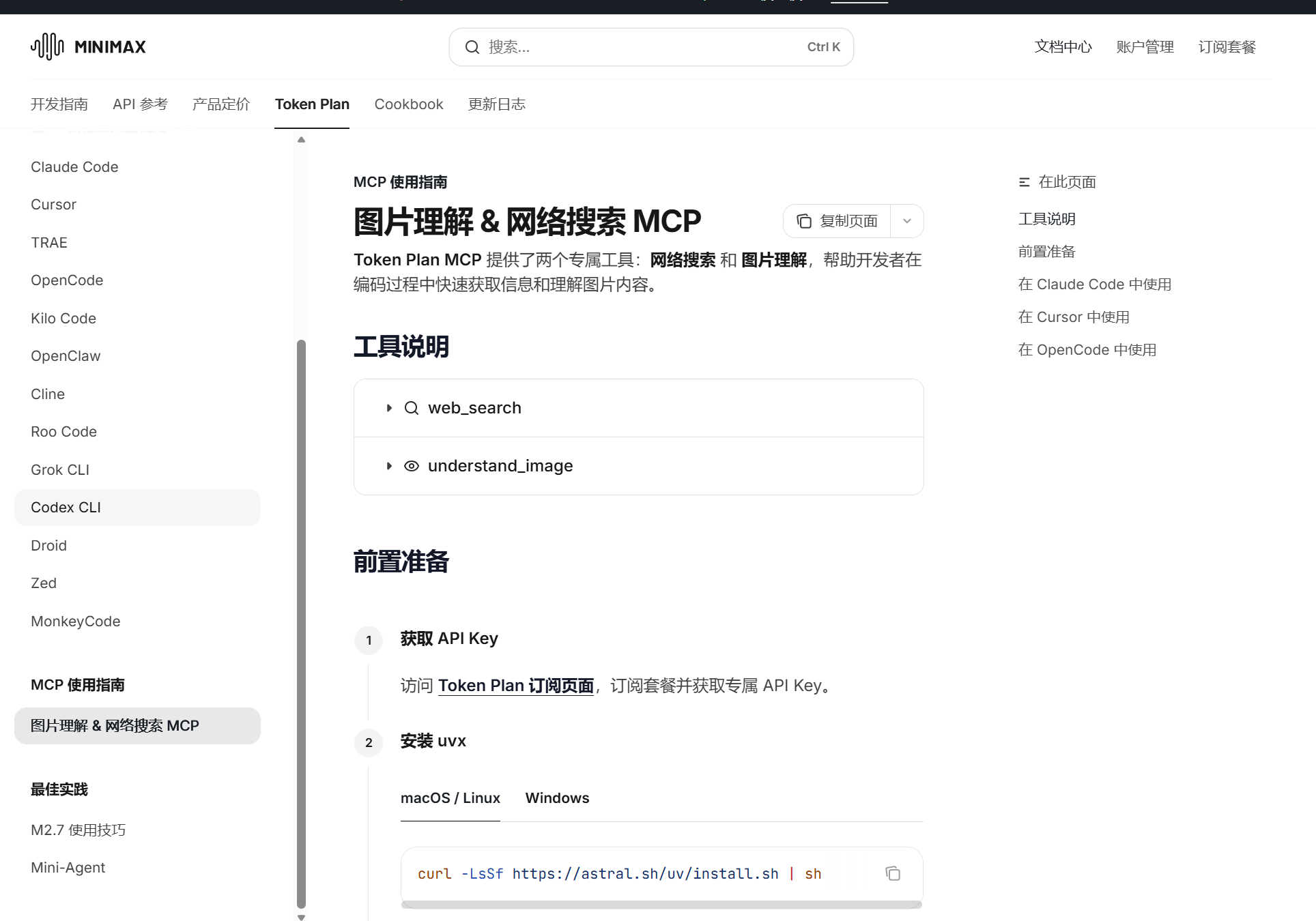
Task: Expand the web_search tool section
Action: point(389,408)
